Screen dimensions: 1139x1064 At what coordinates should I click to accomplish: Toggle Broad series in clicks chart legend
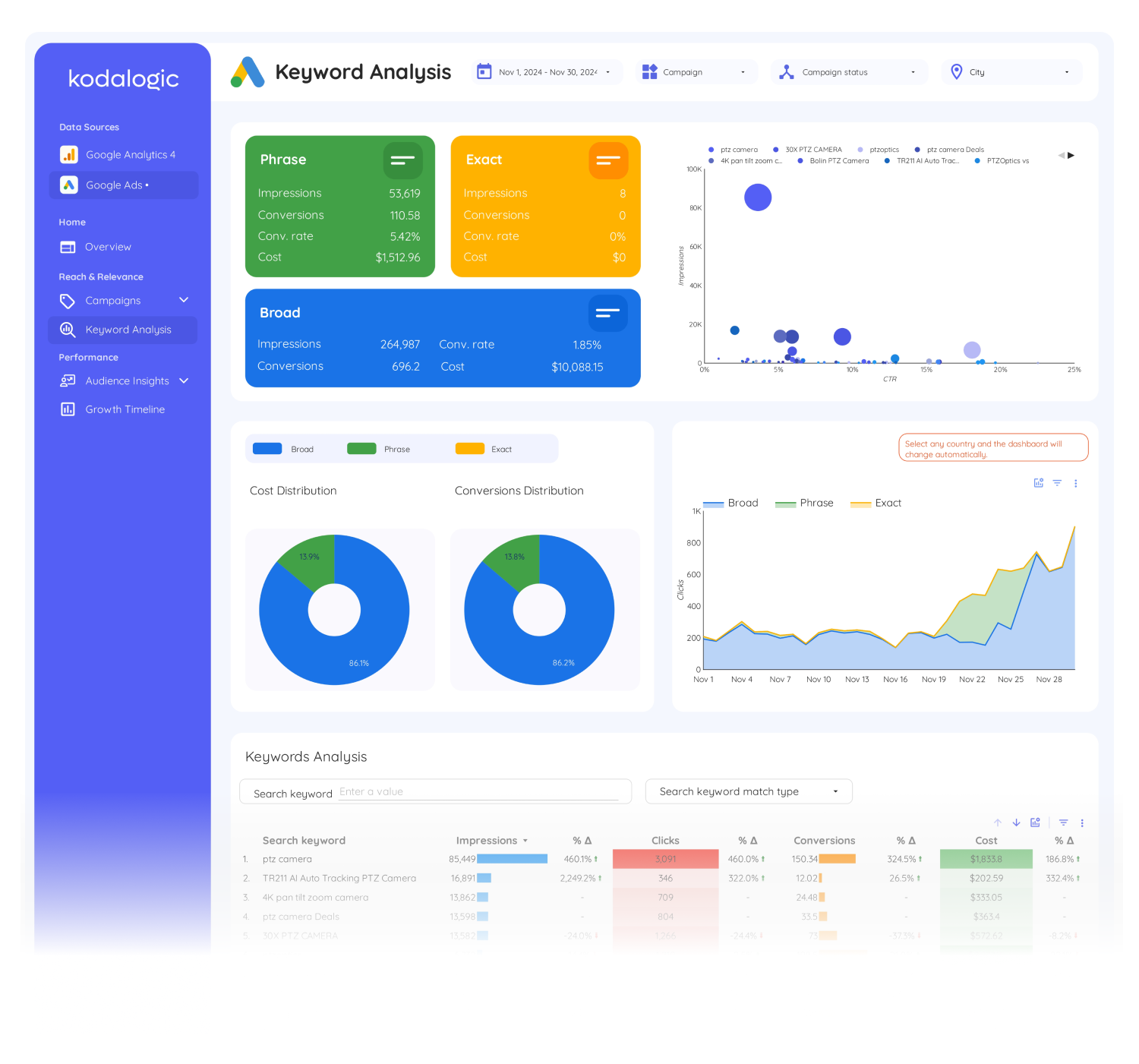(x=730, y=503)
